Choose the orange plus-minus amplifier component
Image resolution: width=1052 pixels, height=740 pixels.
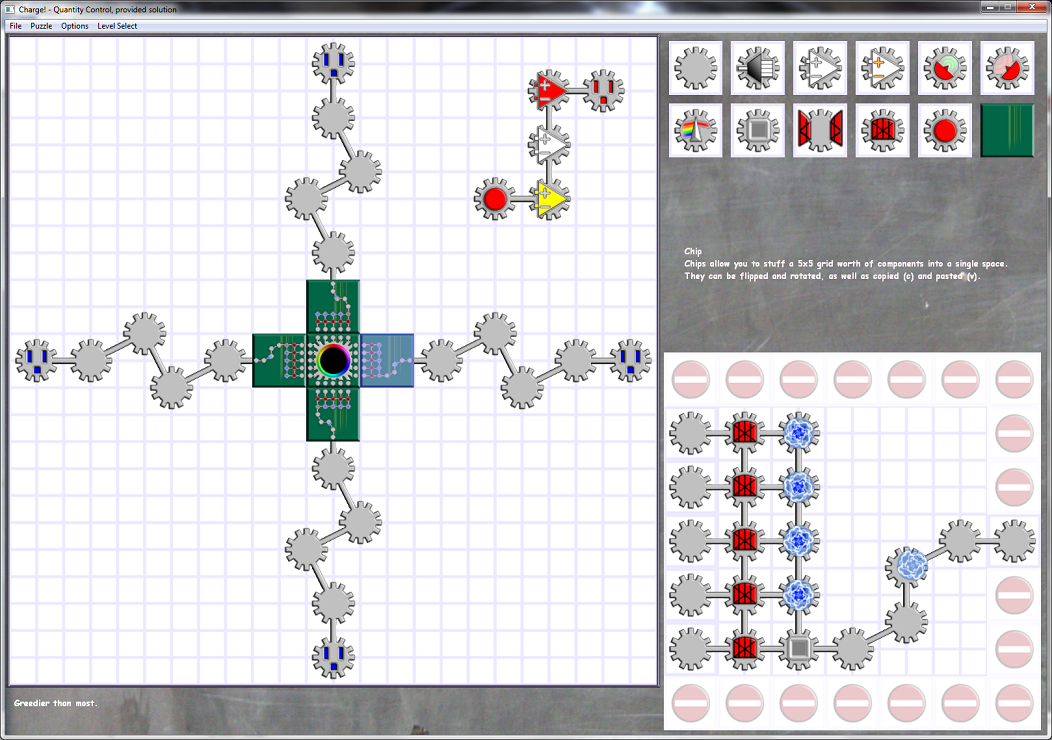pyautogui.click(x=882, y=68)
